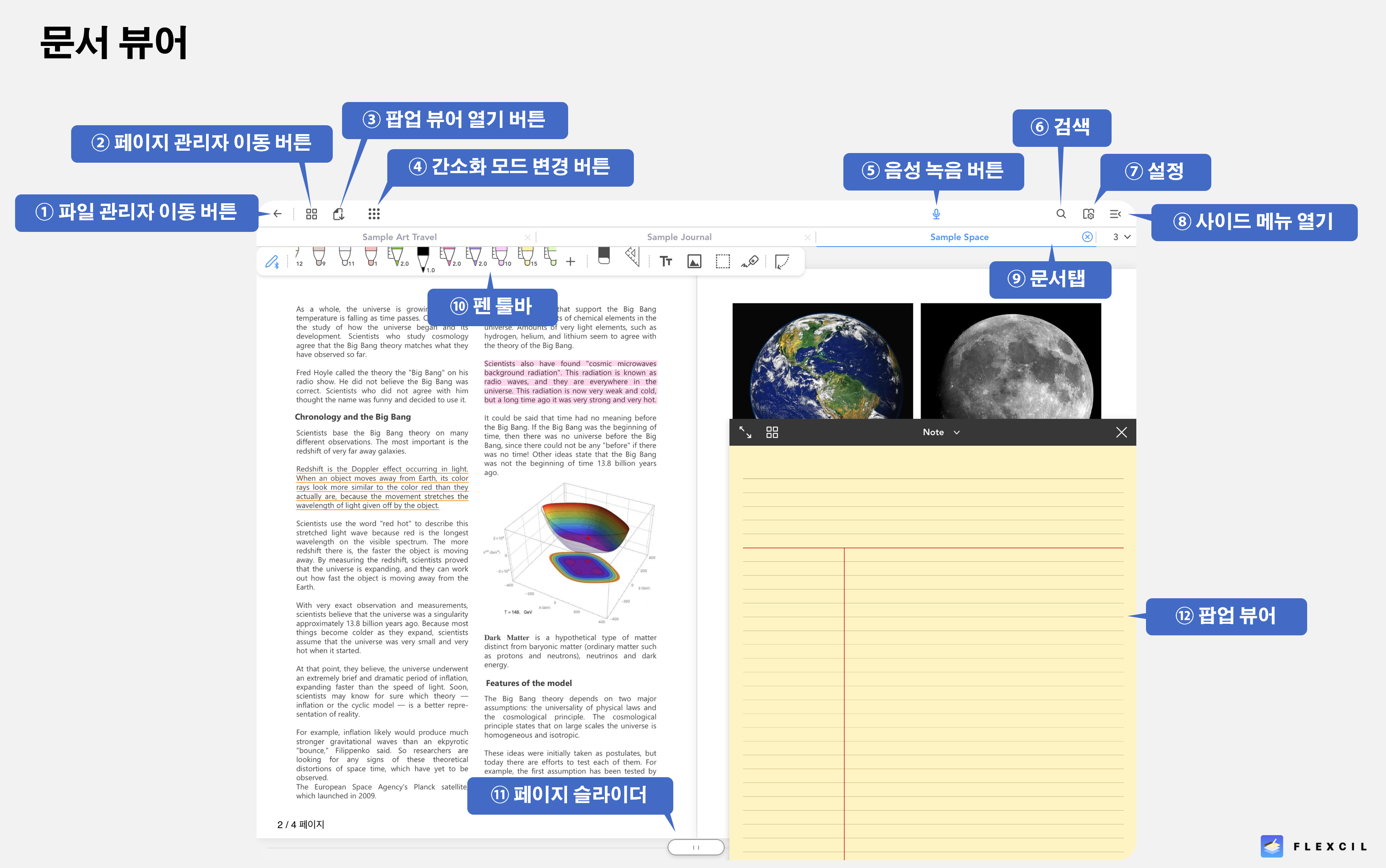Click the page slider handle at the bottom
This screenshot has width=1386, height=868.
click(x=696, y=848)
